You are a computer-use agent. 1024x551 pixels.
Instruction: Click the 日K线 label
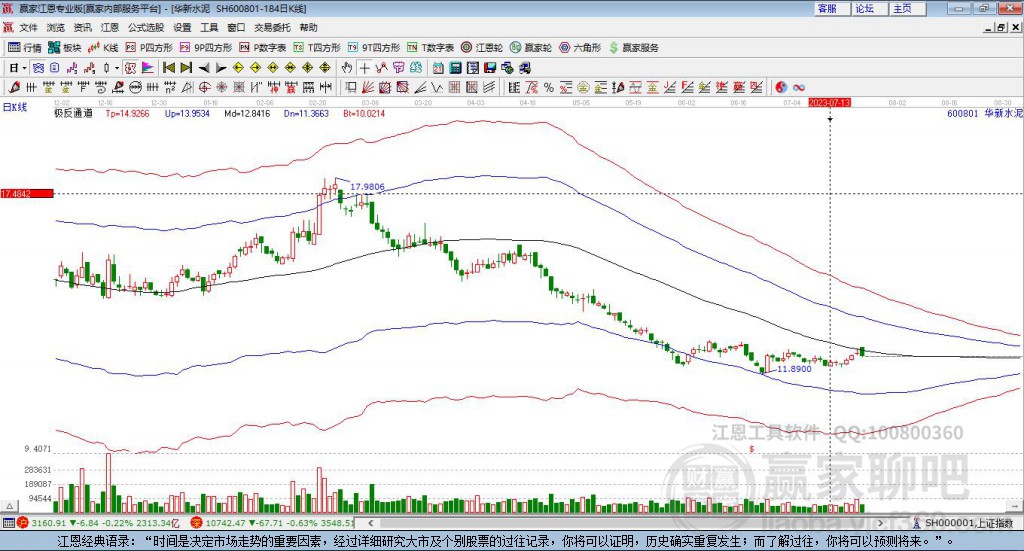pyautogui.click(x=15, y=108)
